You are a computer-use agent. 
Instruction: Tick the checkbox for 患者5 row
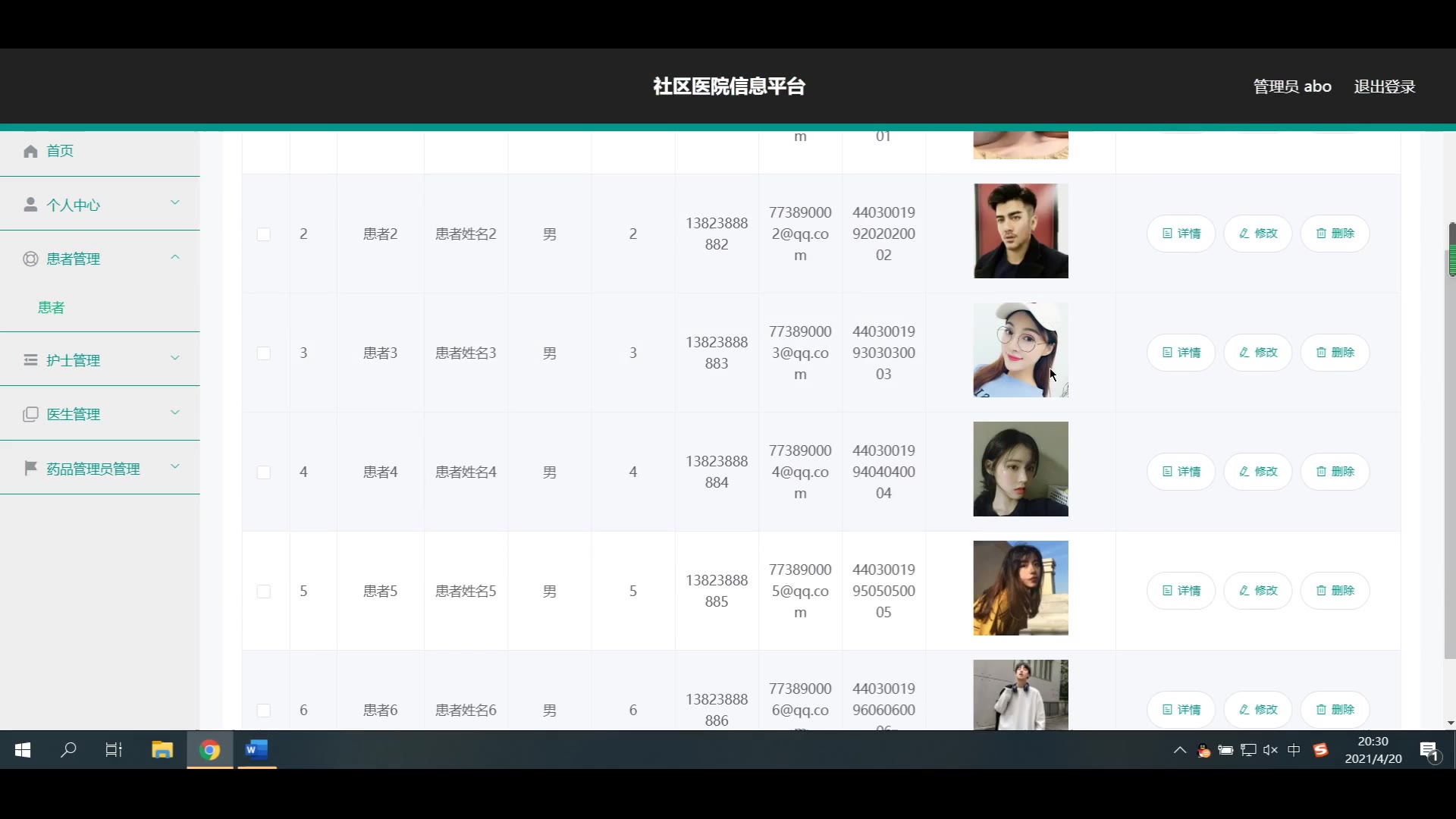coord(263,591)
